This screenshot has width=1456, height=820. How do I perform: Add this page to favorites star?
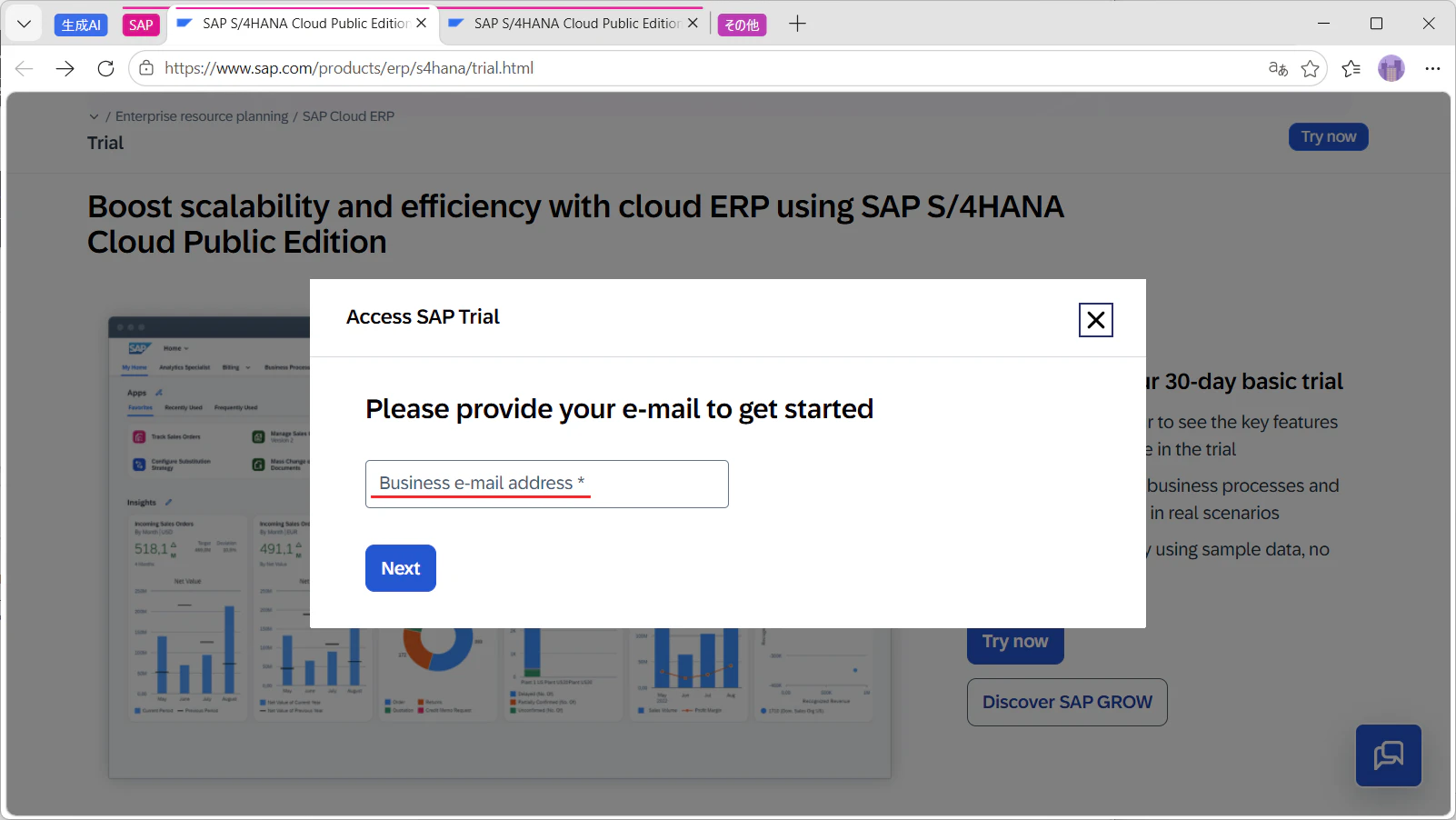1310,68
